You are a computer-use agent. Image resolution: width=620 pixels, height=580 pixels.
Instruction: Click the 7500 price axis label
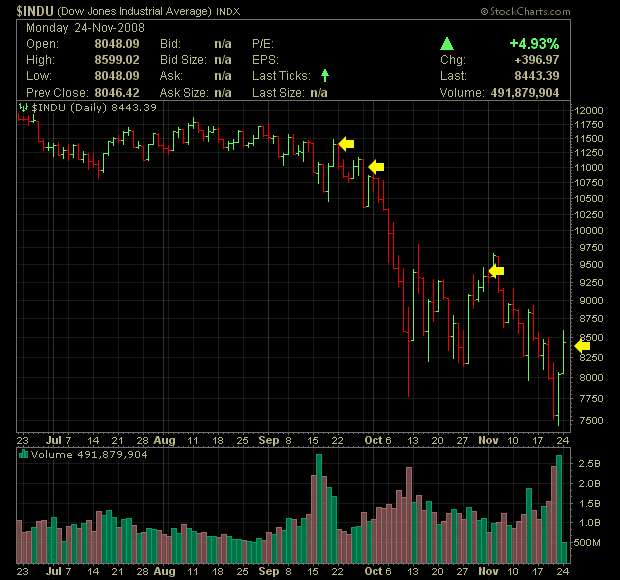591,420
